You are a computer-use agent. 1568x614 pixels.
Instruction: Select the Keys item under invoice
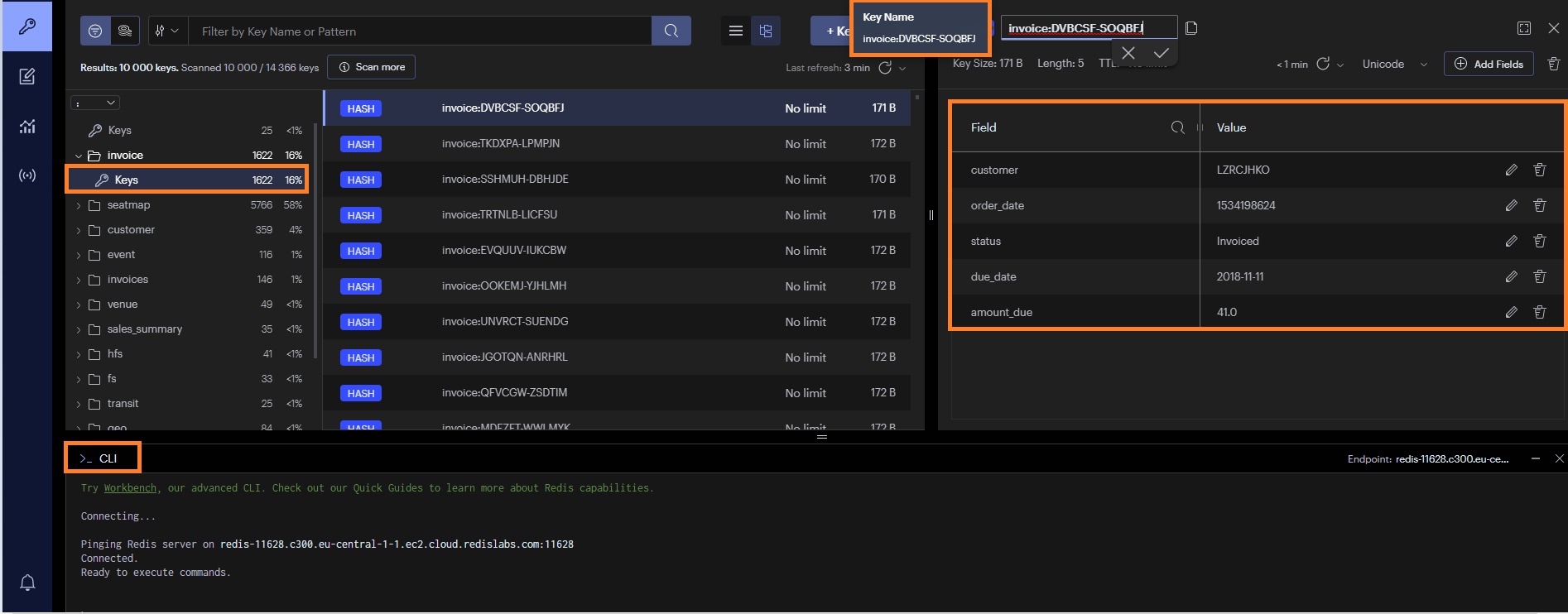[127, 180]
